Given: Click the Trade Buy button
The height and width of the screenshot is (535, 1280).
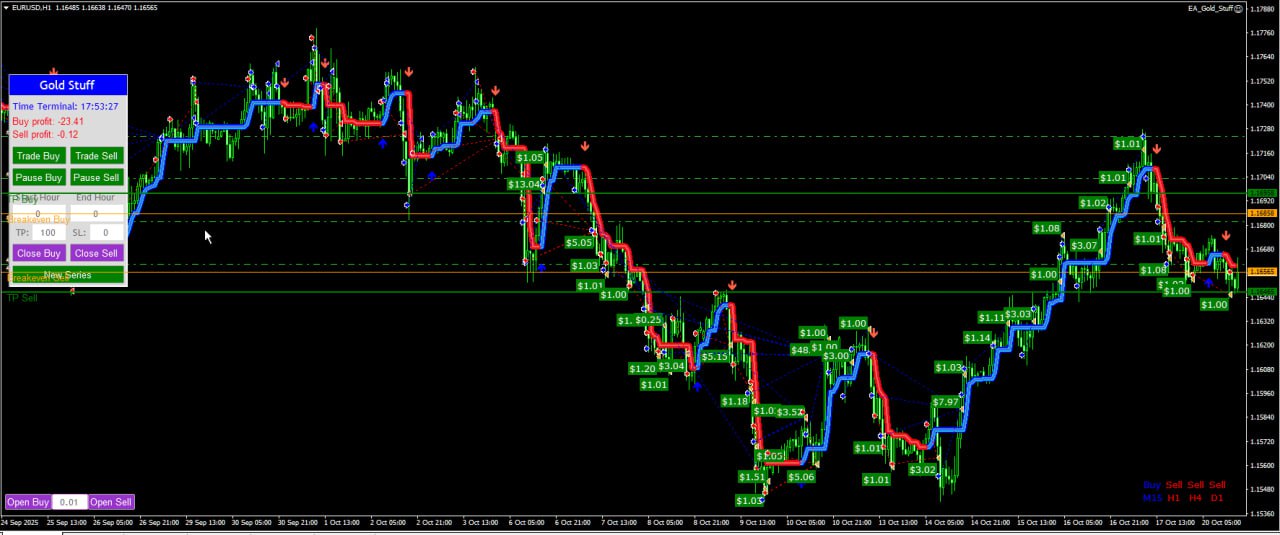Looking at the screenshot, I should pos(38,156).
